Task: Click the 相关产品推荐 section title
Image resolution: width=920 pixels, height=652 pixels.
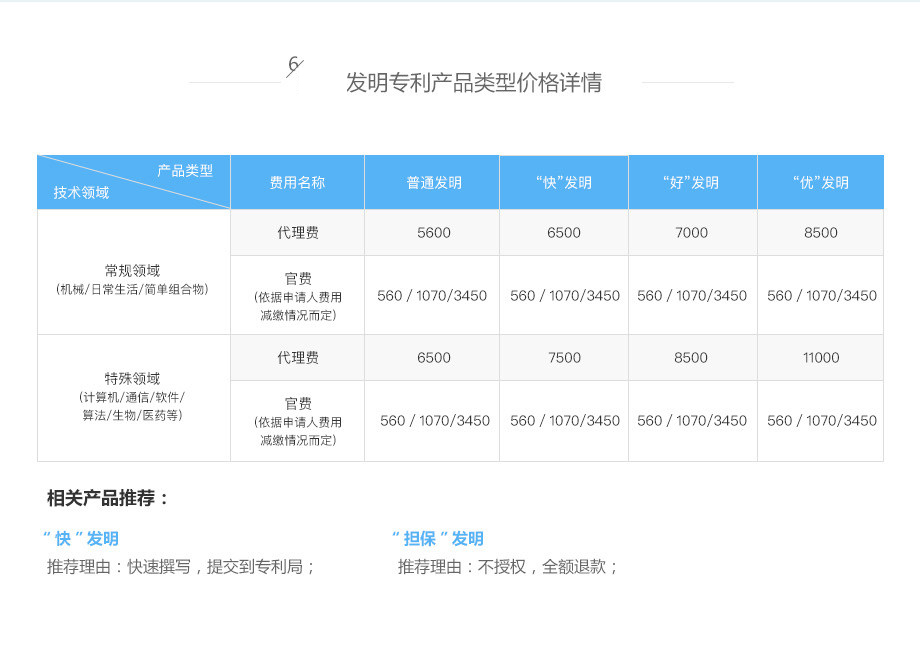Action: (107, 498)
